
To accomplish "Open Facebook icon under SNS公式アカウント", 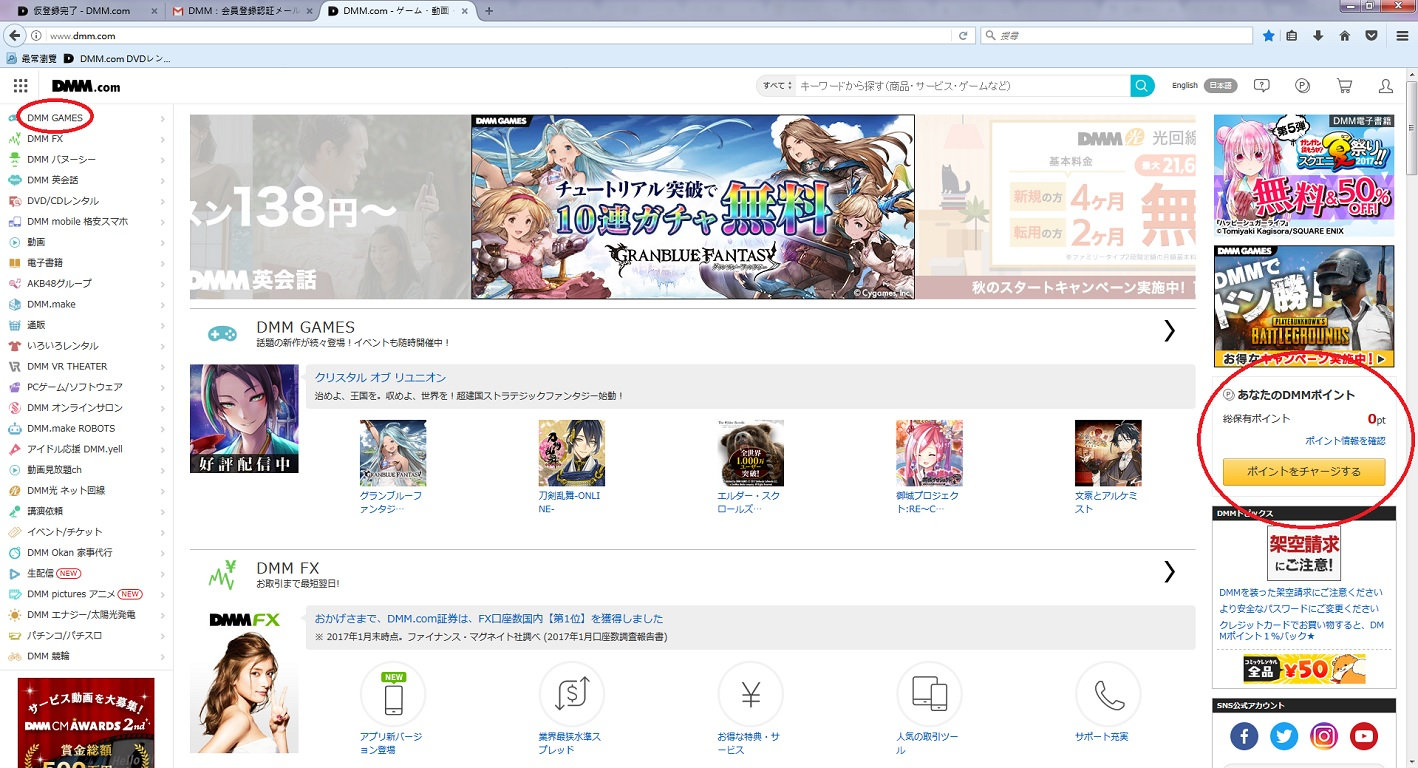I will (x=1243, y=737).
